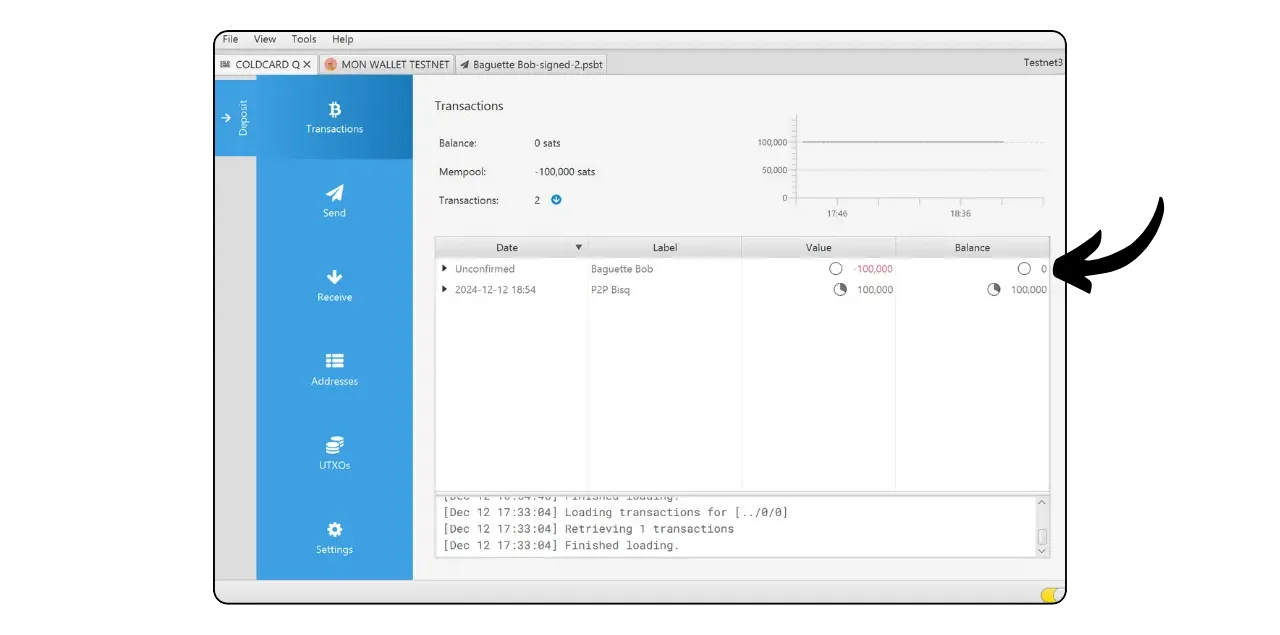Open the Transactions view in sidebar

pyautogui.click(x=334, y=117)
